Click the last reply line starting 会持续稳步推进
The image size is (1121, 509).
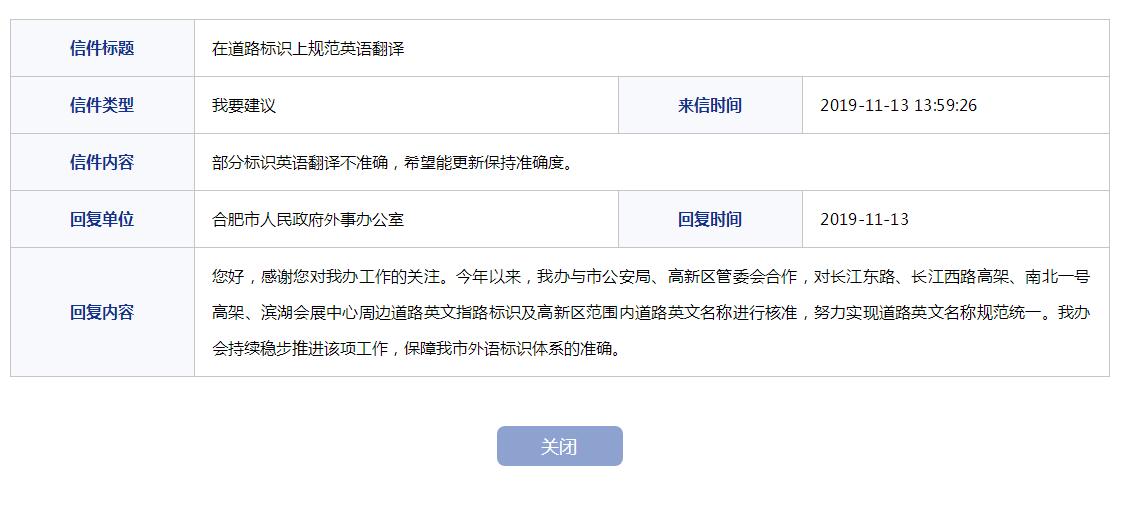(x=416, y=350)
